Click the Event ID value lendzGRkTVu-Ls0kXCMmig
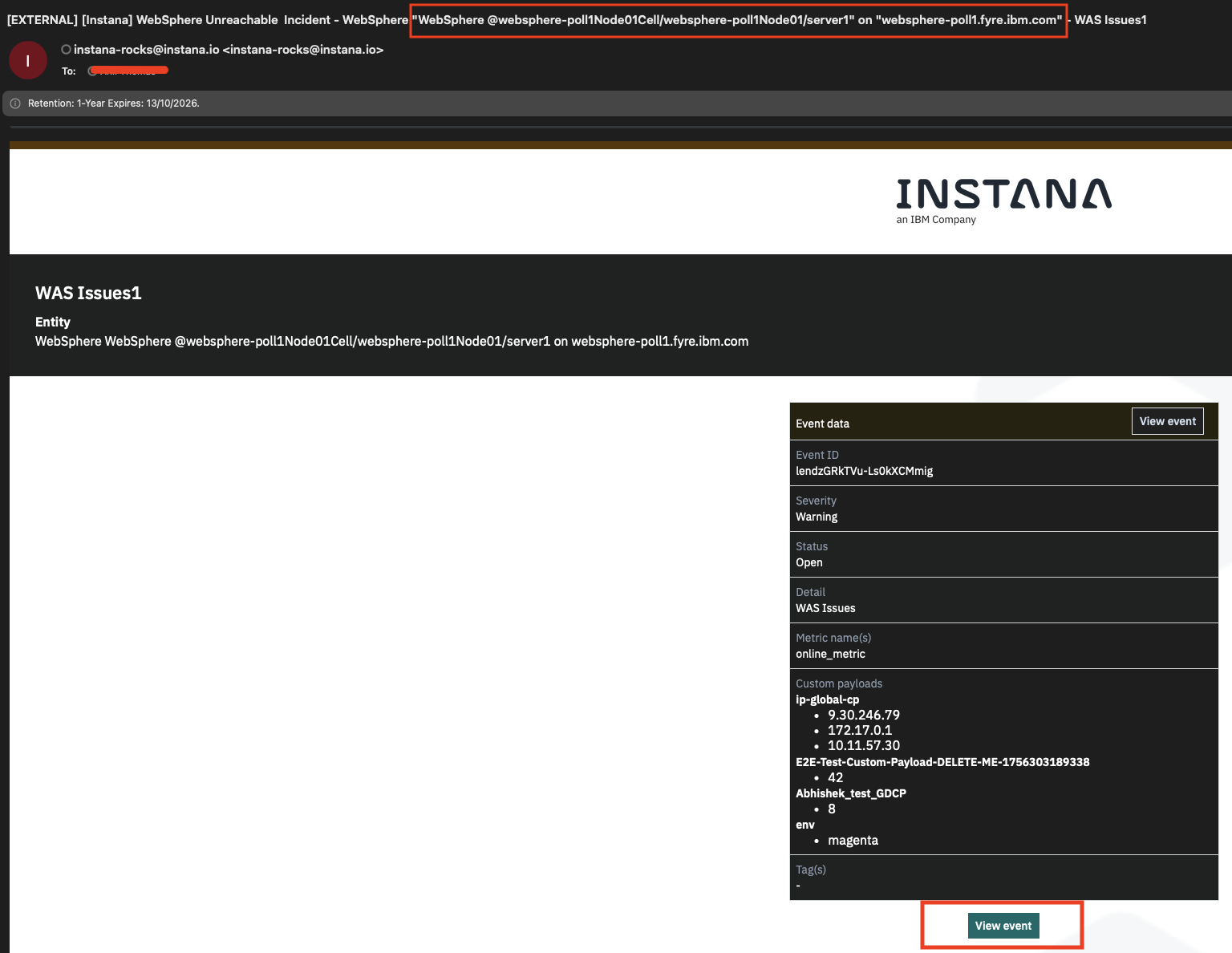Image resolution: width=1232 pixels, height=953 pixels. tap(864, 471)
